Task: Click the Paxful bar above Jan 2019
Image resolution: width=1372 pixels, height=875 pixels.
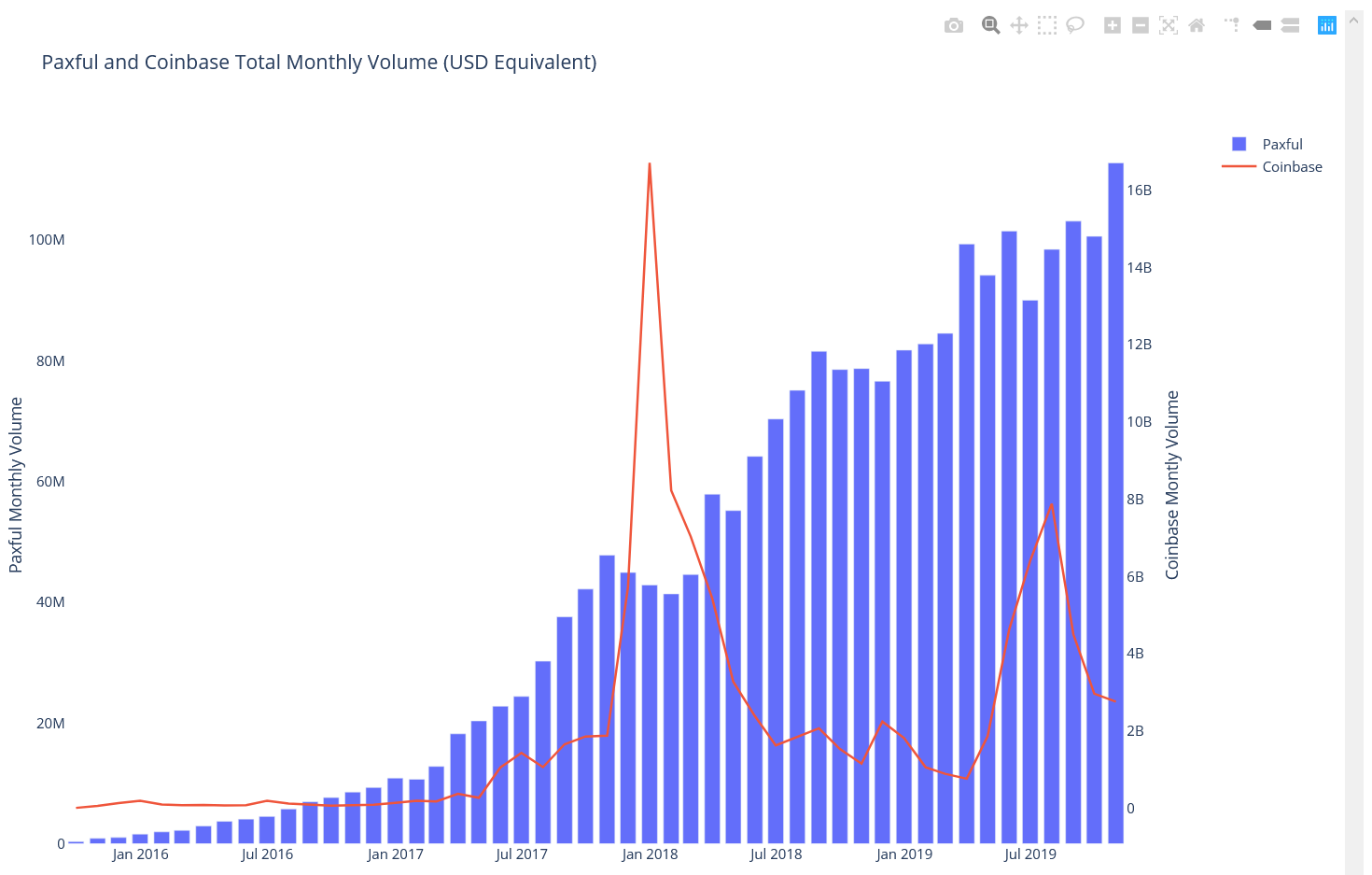Action: click(x=903, y=597)
